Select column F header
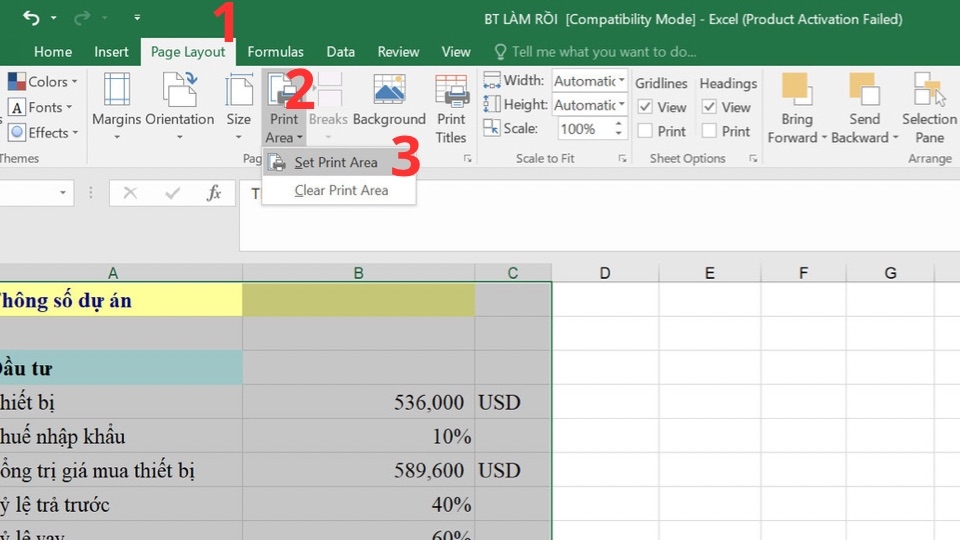The width and height of the screenshot is (960, 540). (x=803, y=273)
